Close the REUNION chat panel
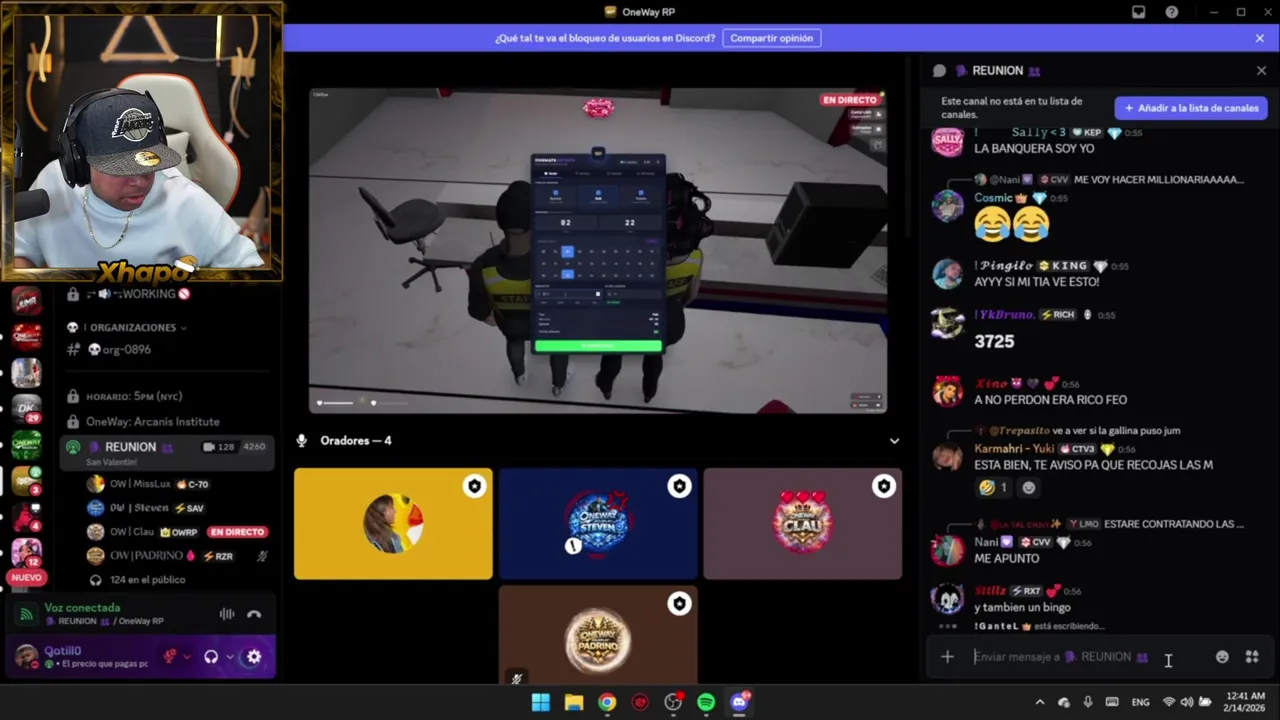The width and height of the screenshot is (1280, 720). point(1261,70)
